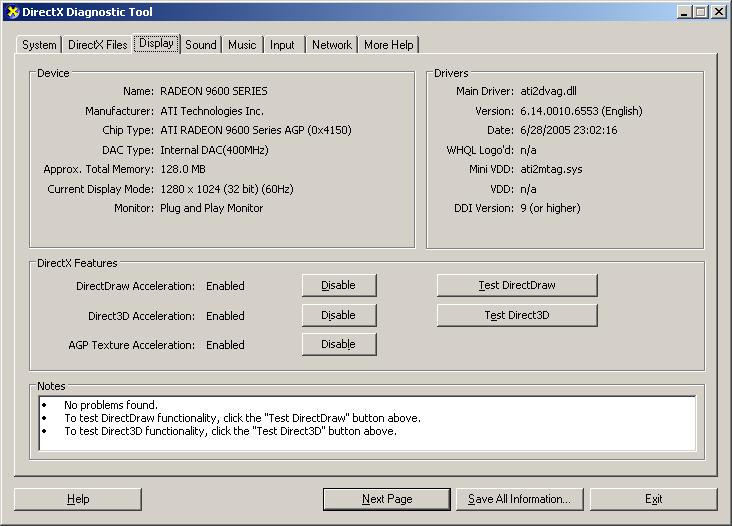
Task: Run the Test Direct3D button
Action: pos(517,315)
